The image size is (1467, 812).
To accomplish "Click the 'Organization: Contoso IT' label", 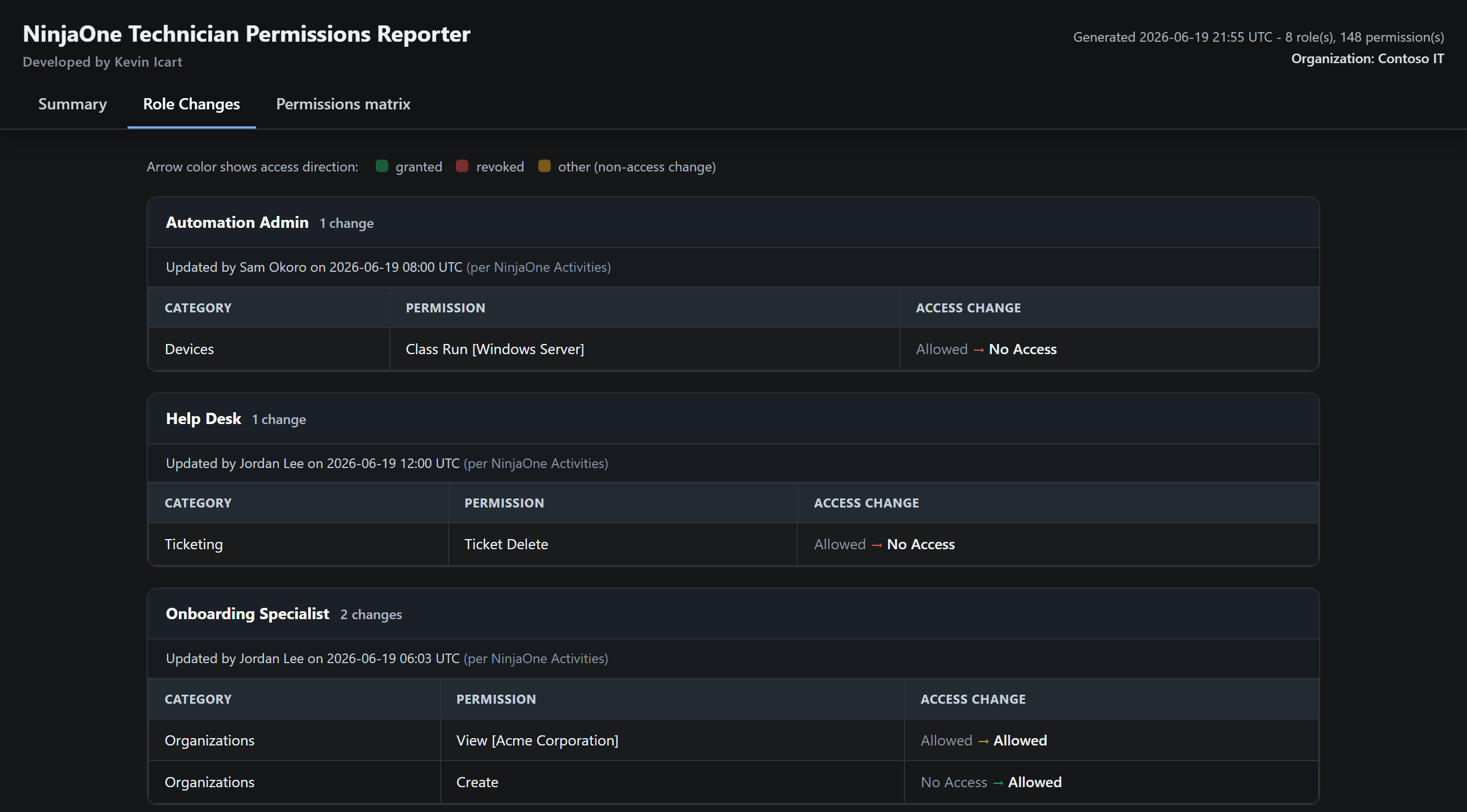I will 1367,59.
